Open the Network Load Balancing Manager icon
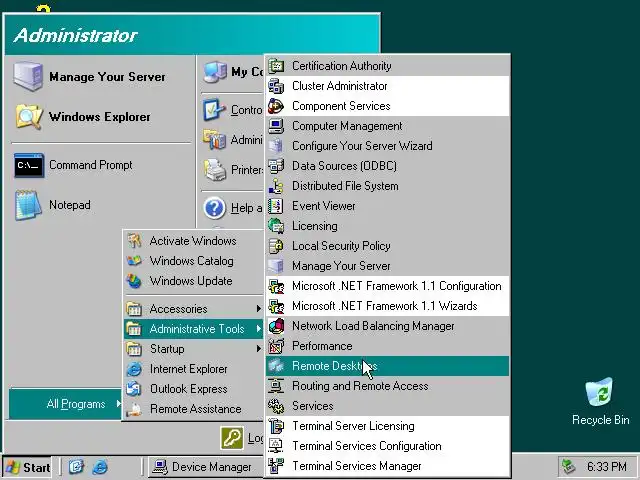Image resolution: width=640 pixels, height=480 pixels. coord(276,326)
